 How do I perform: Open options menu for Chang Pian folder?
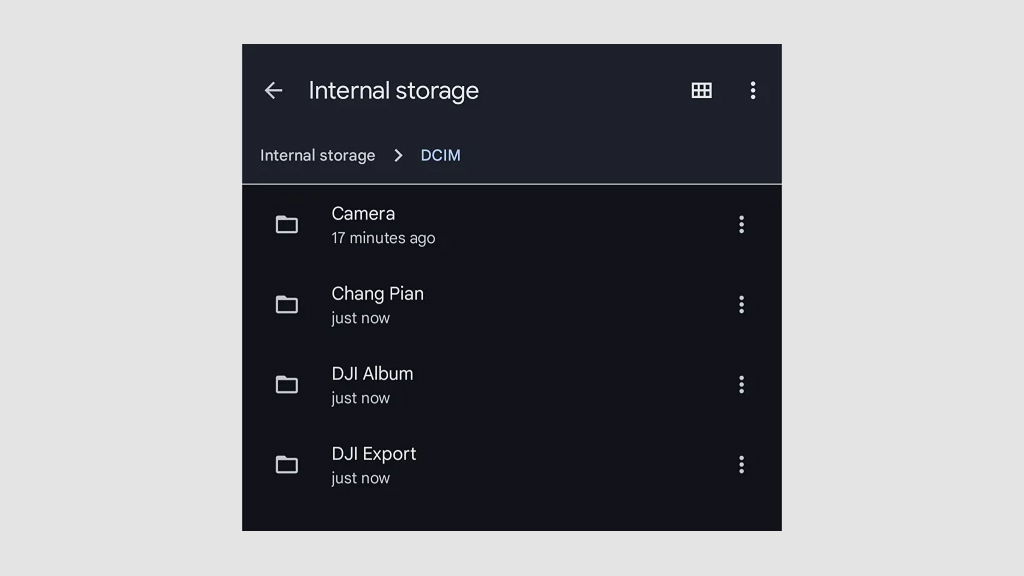(741, 304)
